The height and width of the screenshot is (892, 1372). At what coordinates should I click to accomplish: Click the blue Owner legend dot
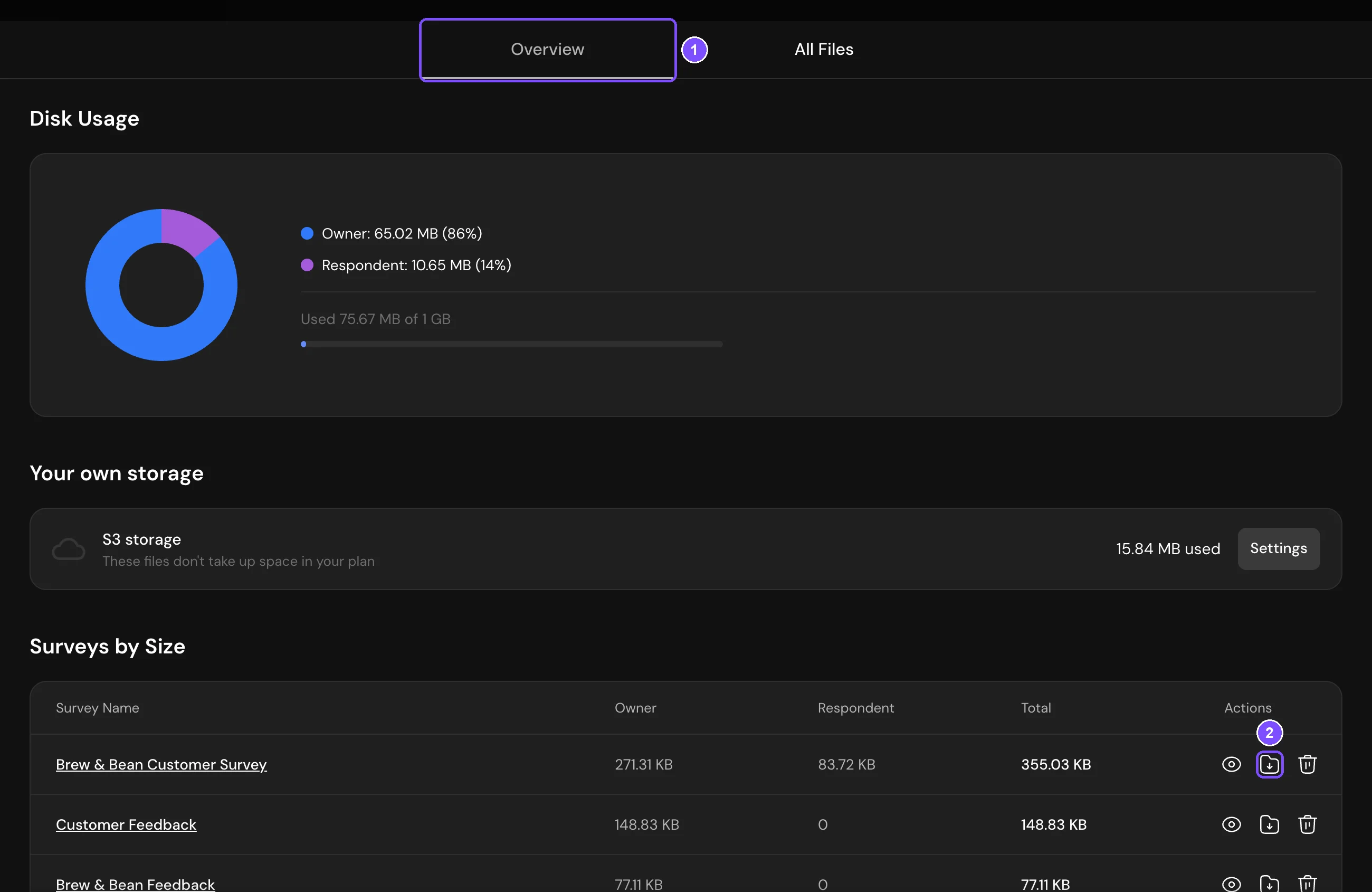(307, 233)
